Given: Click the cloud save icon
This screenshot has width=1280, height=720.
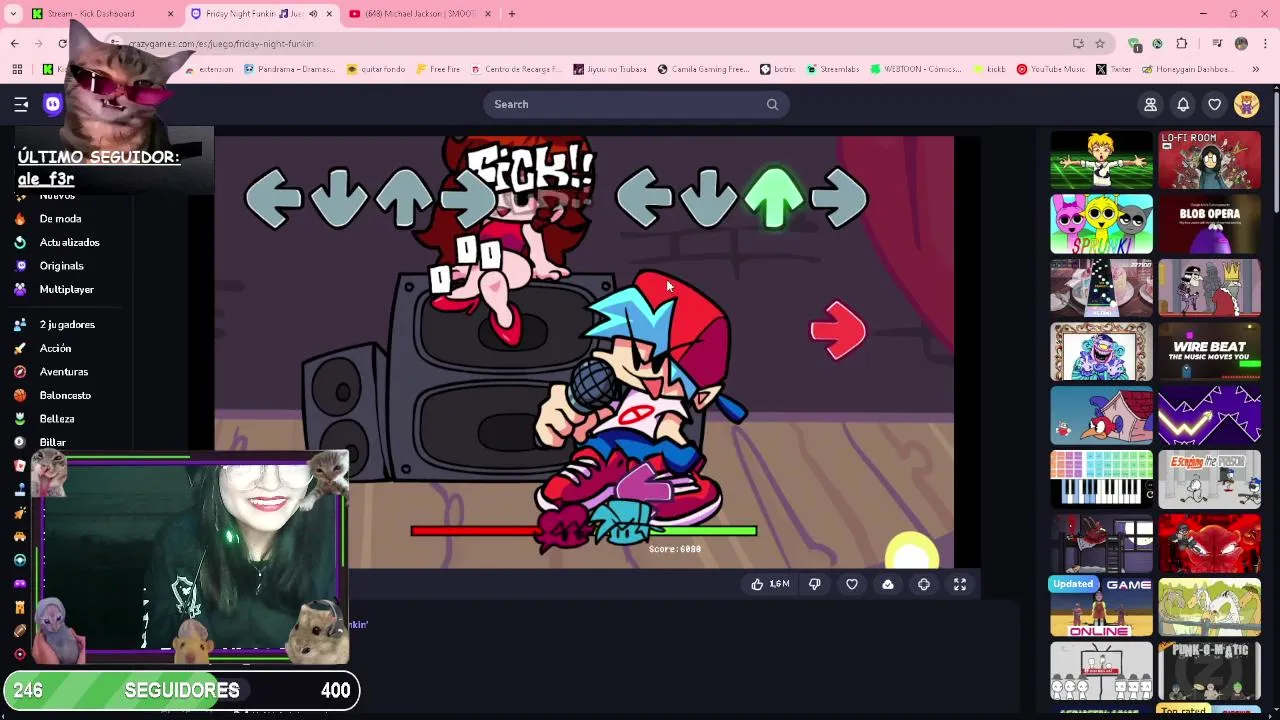Looking at the screenshot, I should [888, 584].
